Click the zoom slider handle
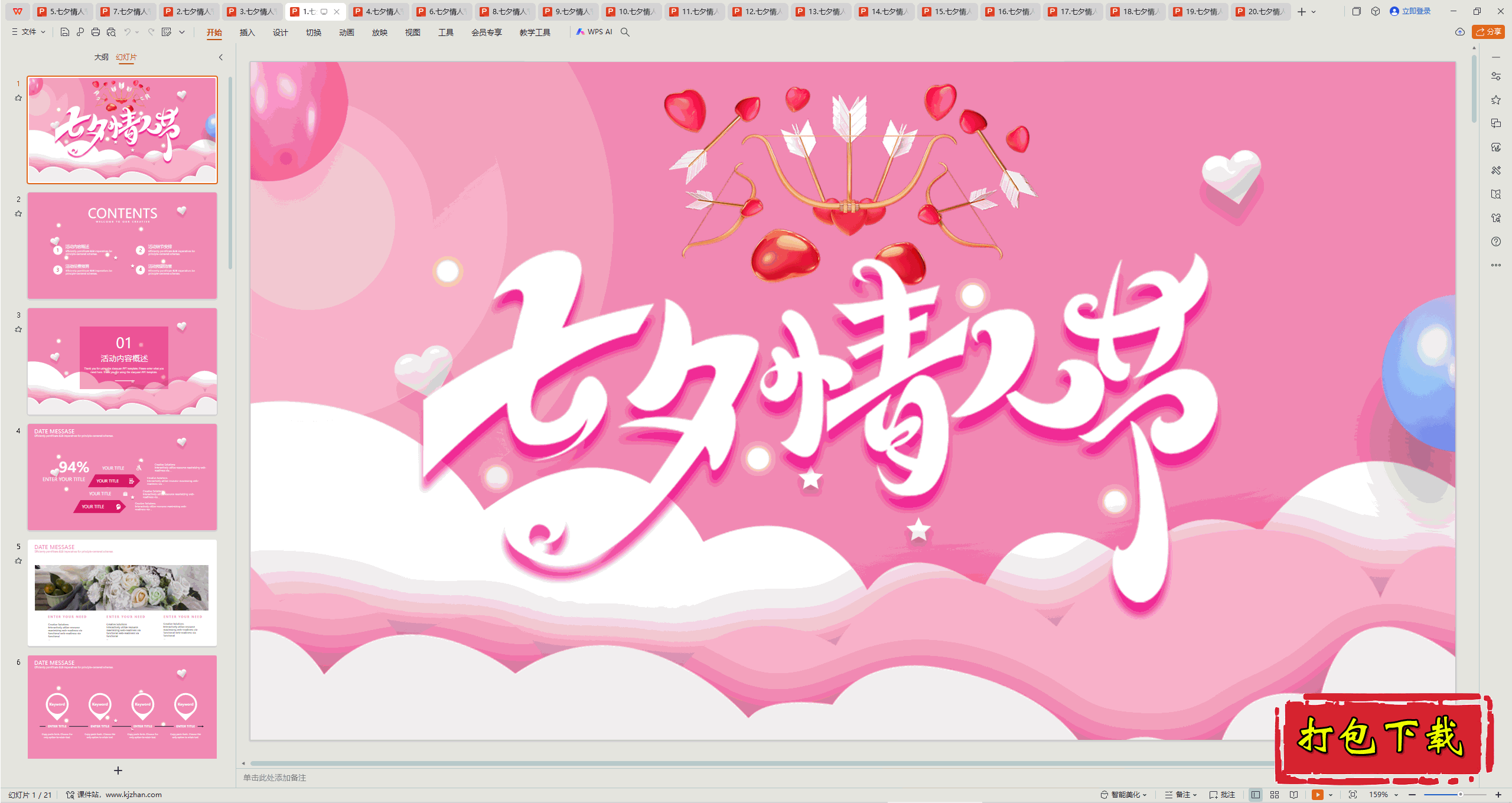This screenshot has width=1512, height=803. pyautogui.click(x=1460, y=795)
